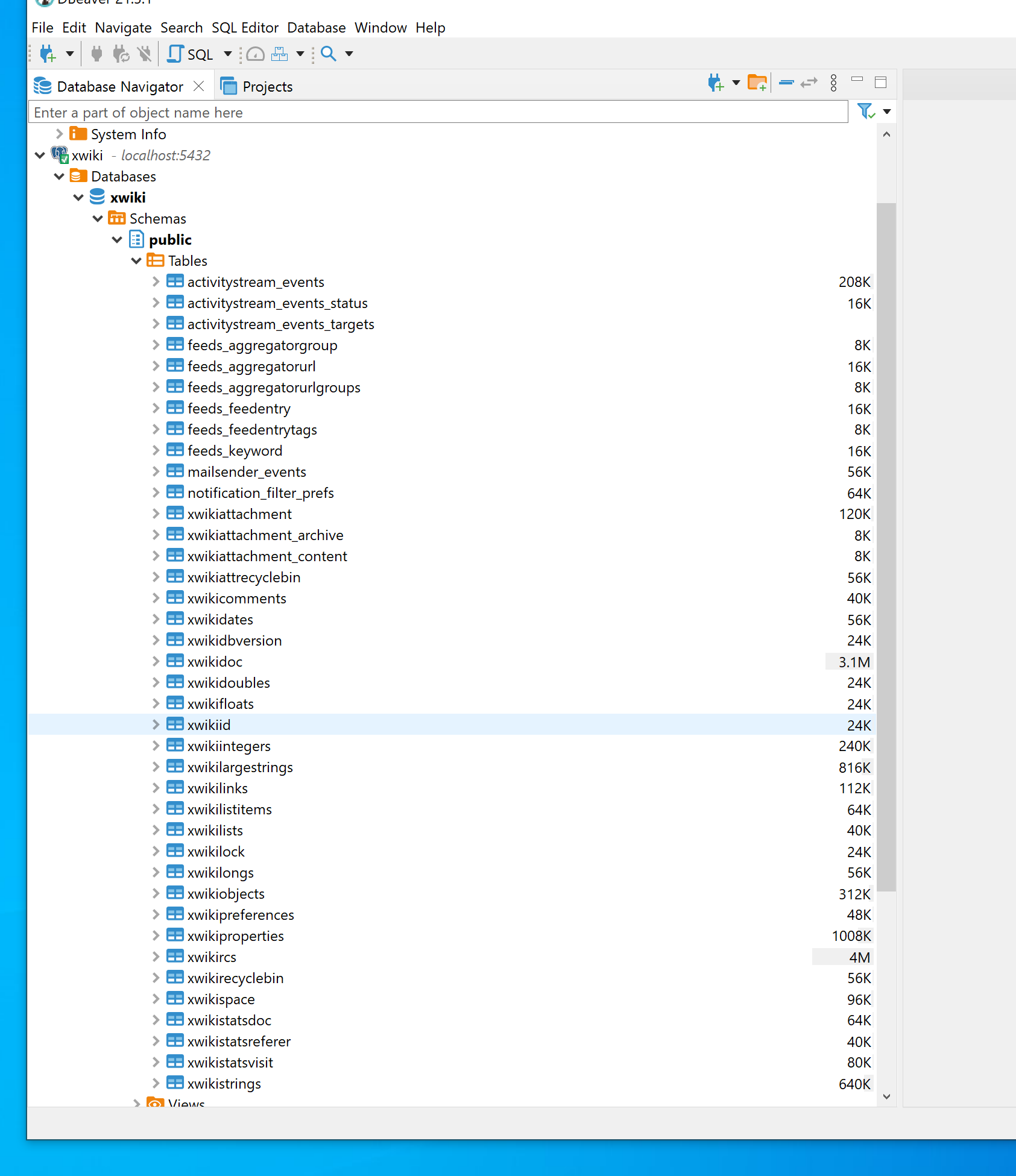Expand the activitystream_events table

point(156,281)
